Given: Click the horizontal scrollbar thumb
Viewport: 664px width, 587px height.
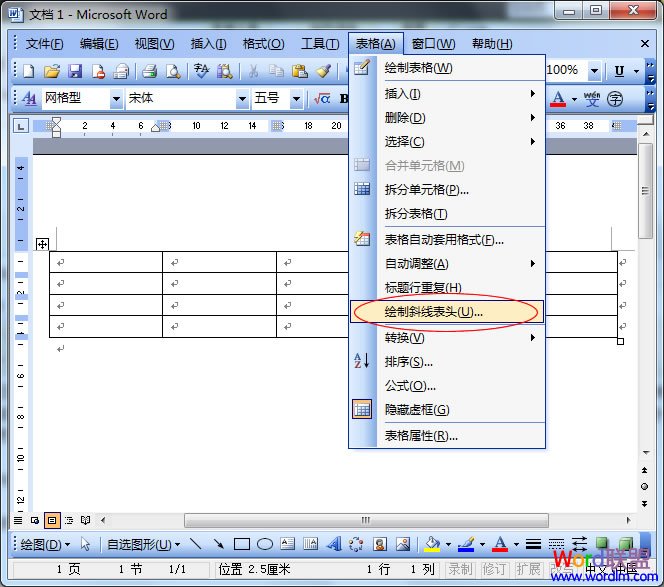Looking at the screenshot, I should [x=366, y=520].
